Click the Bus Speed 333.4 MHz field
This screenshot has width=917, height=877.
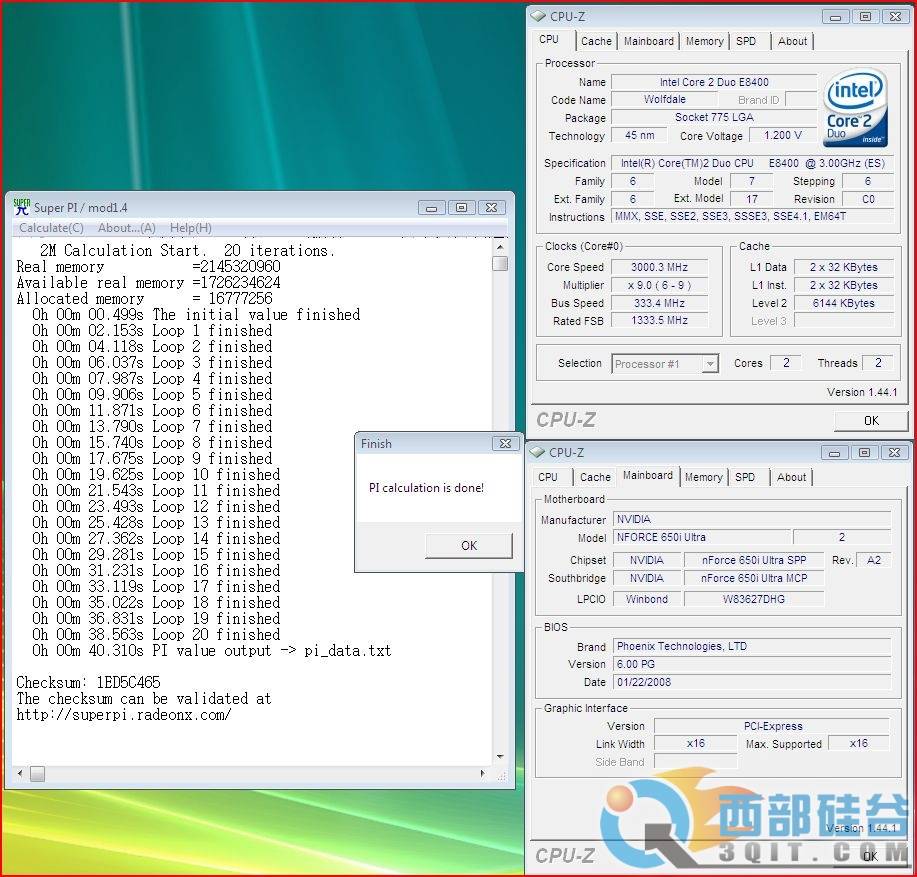click(660, 303)
